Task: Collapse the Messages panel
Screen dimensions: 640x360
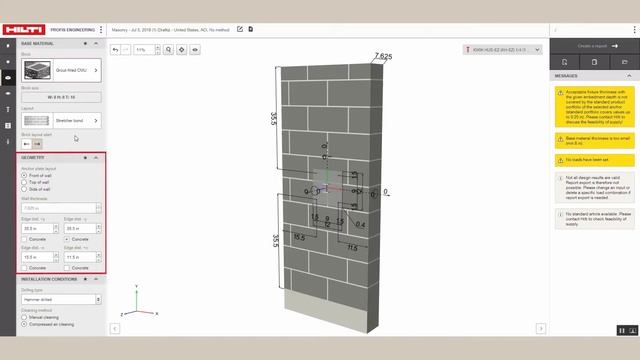Action: (x=629, y=76)
